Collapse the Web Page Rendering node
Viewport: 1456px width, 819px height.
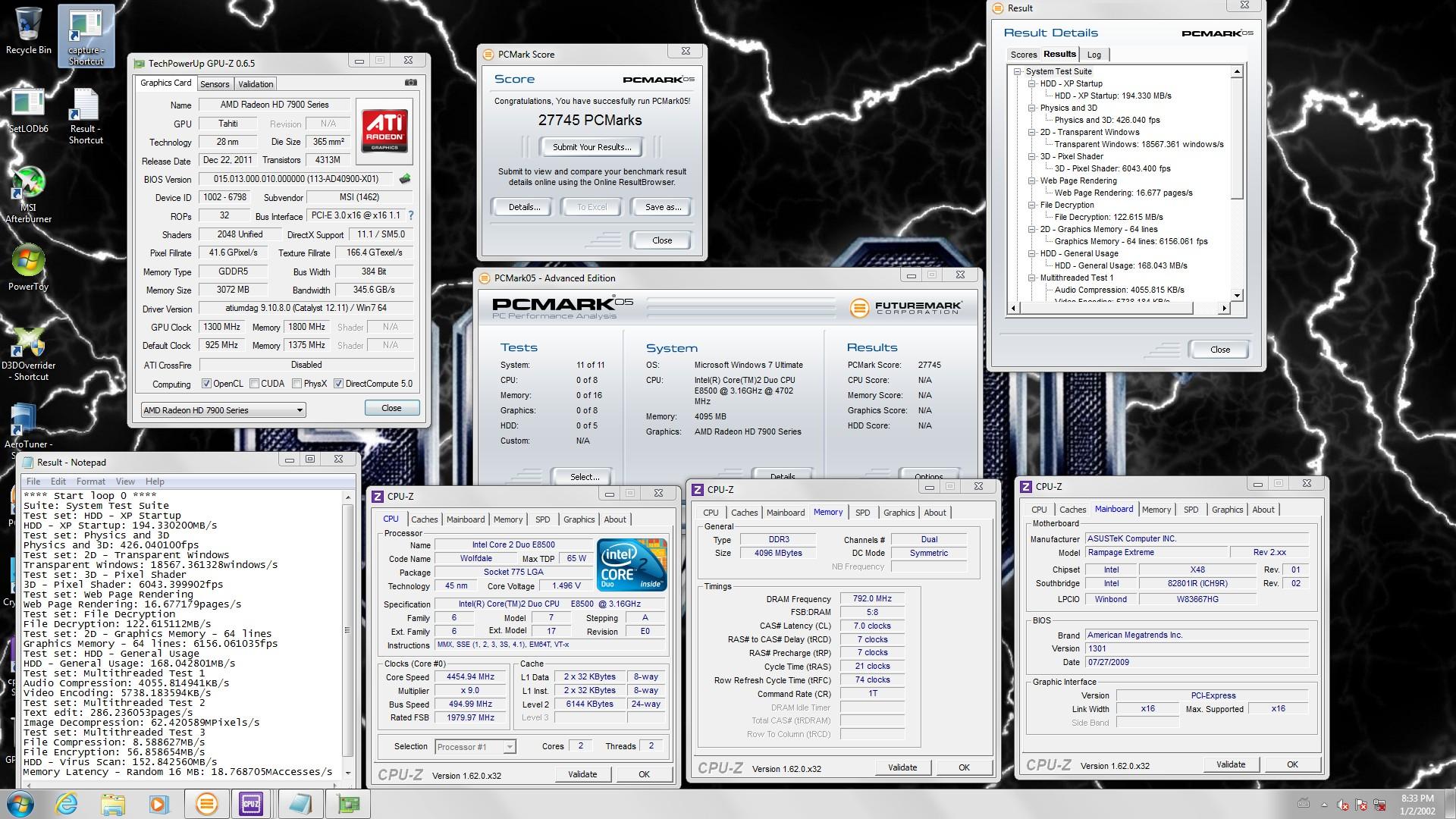point(1032,180)
